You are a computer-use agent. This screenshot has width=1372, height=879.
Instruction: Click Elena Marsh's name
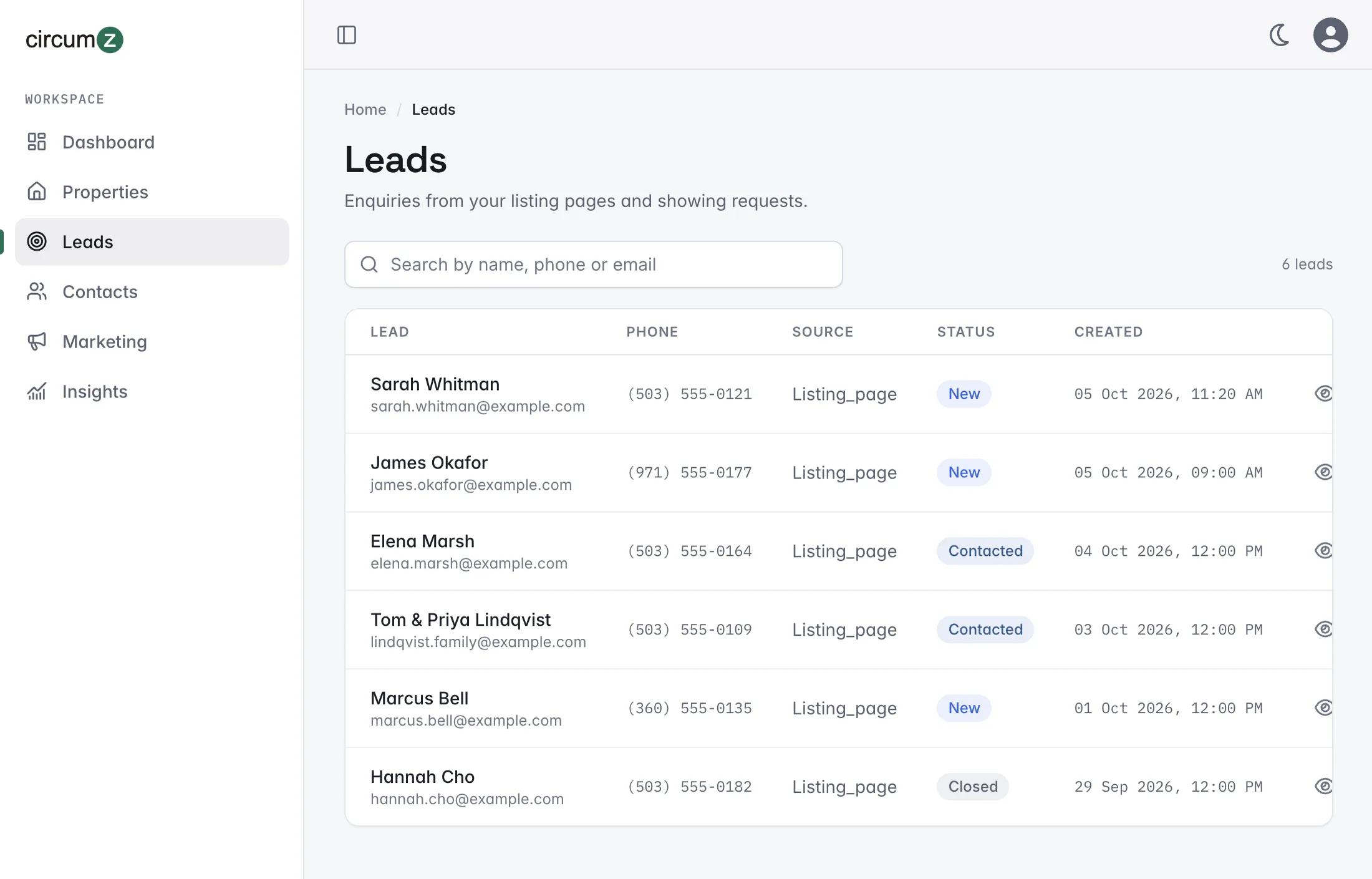click(422, 541)
